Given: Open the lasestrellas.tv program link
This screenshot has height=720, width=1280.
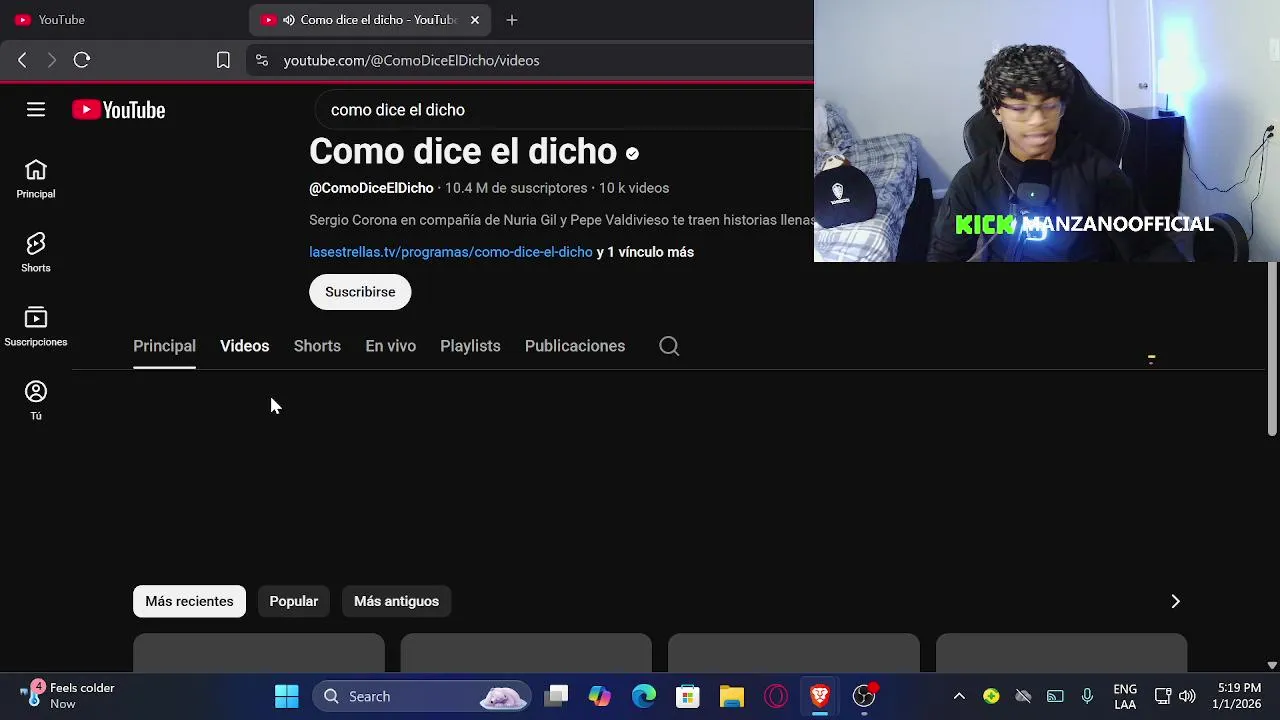Looking at the screenshot, I should tap(451, 252).
